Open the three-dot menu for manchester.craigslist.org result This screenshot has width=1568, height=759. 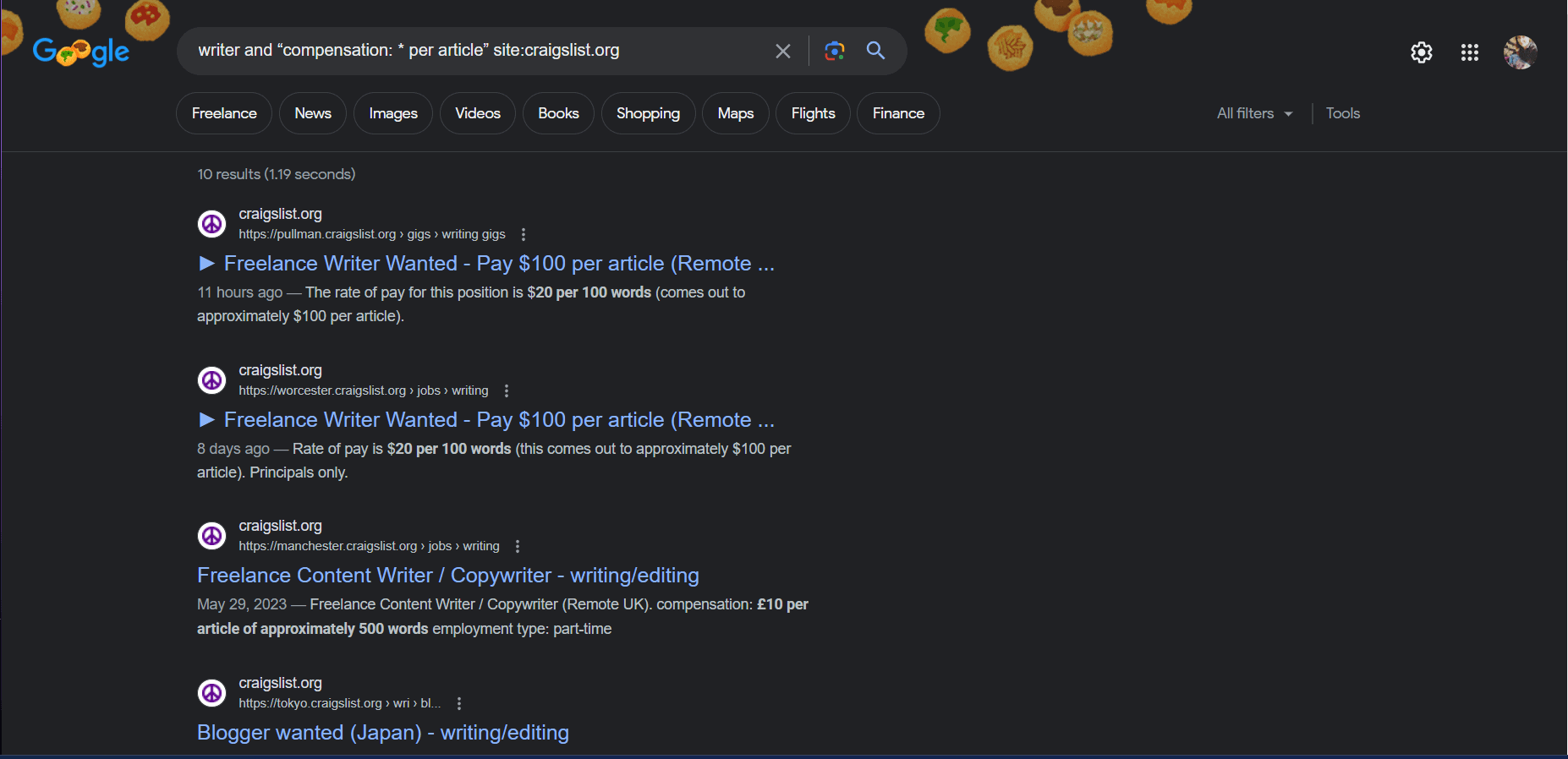(x=518, y=546)
